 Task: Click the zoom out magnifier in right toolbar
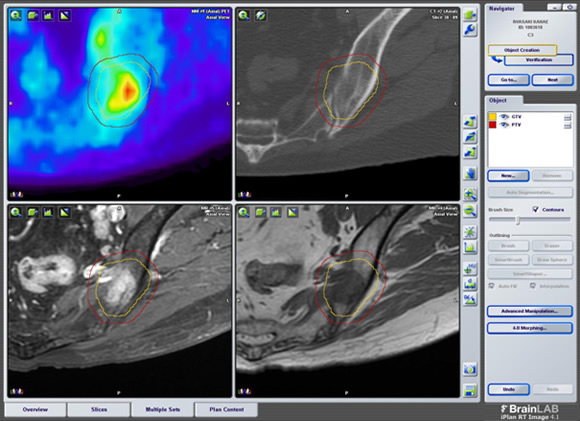pyautogui.click(x=470, y=211)
